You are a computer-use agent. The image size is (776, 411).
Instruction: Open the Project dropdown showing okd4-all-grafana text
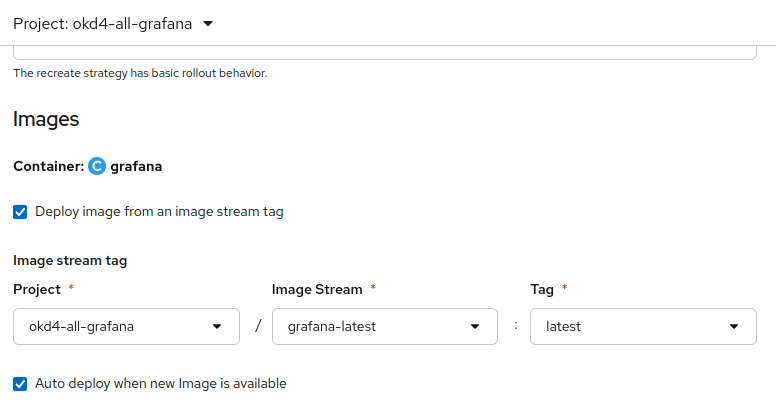click(x=110, y=326)
